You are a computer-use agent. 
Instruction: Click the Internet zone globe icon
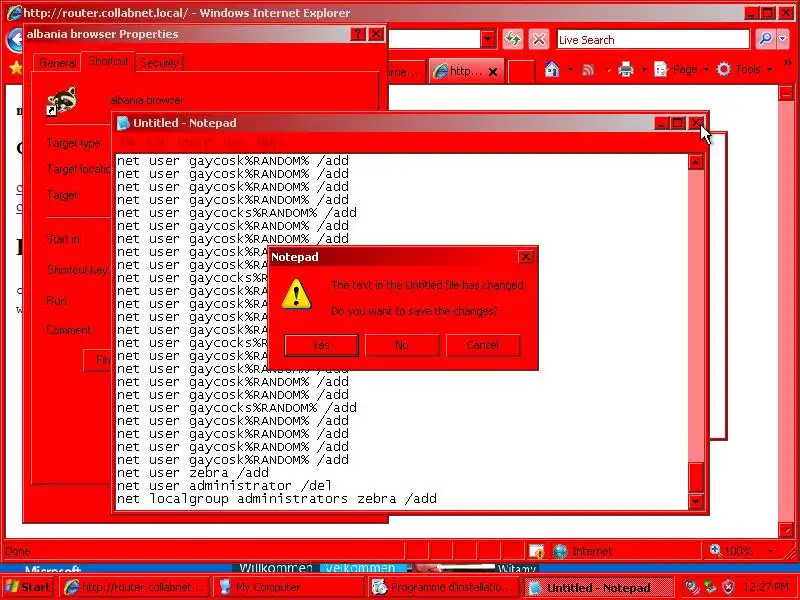pos(560,551)
